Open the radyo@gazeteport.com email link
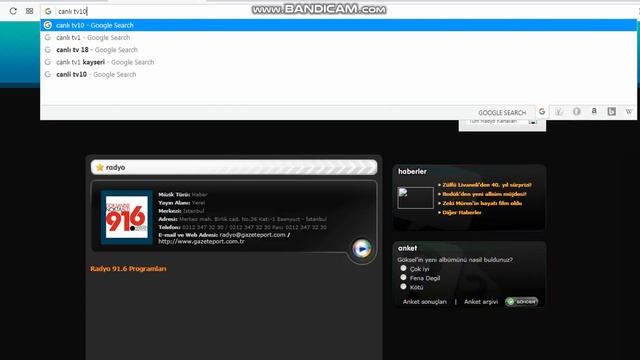Viewport: 640px width, 360px height. 252,235
